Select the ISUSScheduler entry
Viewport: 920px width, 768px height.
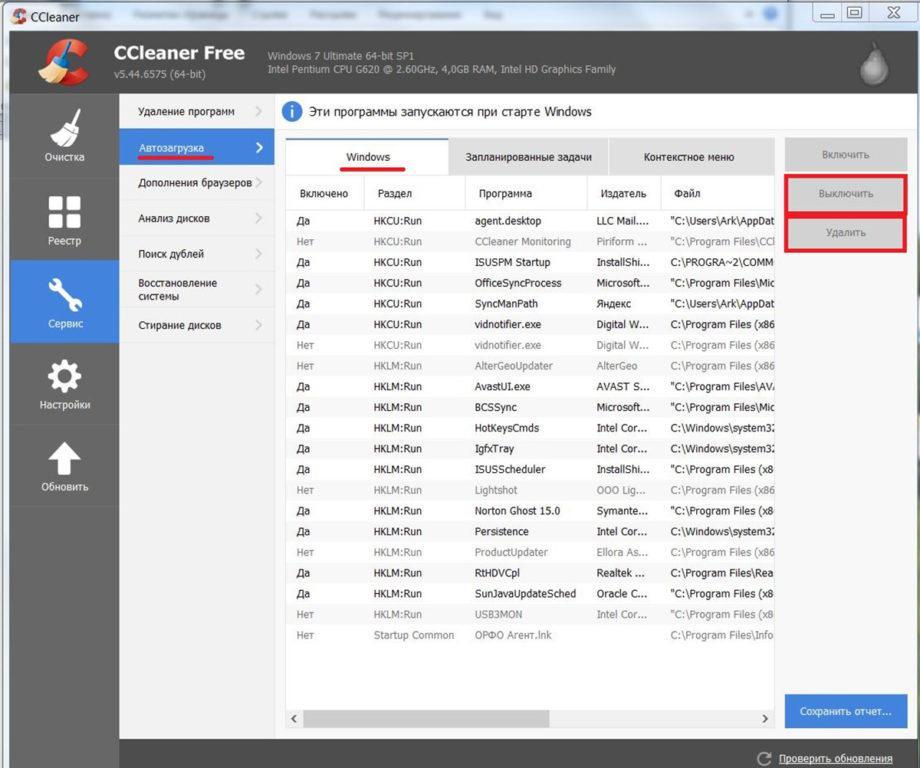[x=530, y=469]
